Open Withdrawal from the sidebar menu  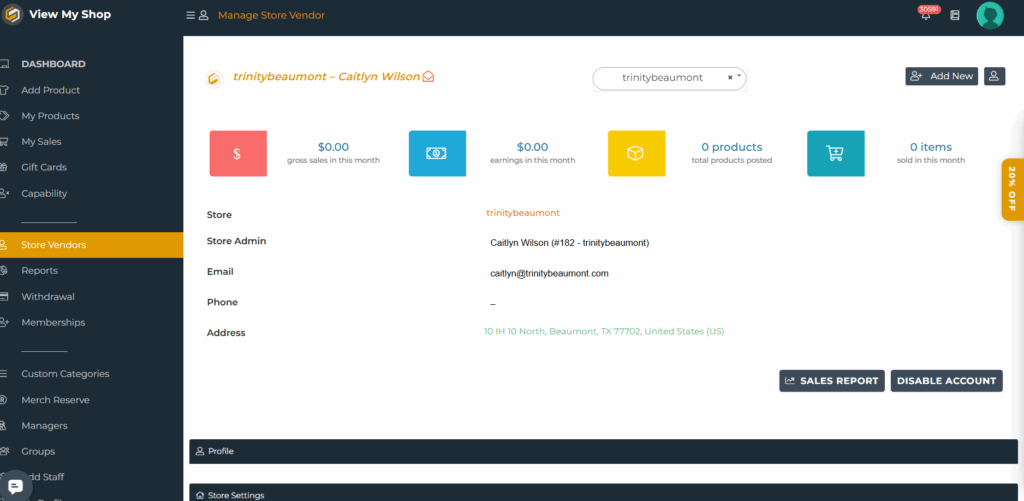[x=48, y=297]
